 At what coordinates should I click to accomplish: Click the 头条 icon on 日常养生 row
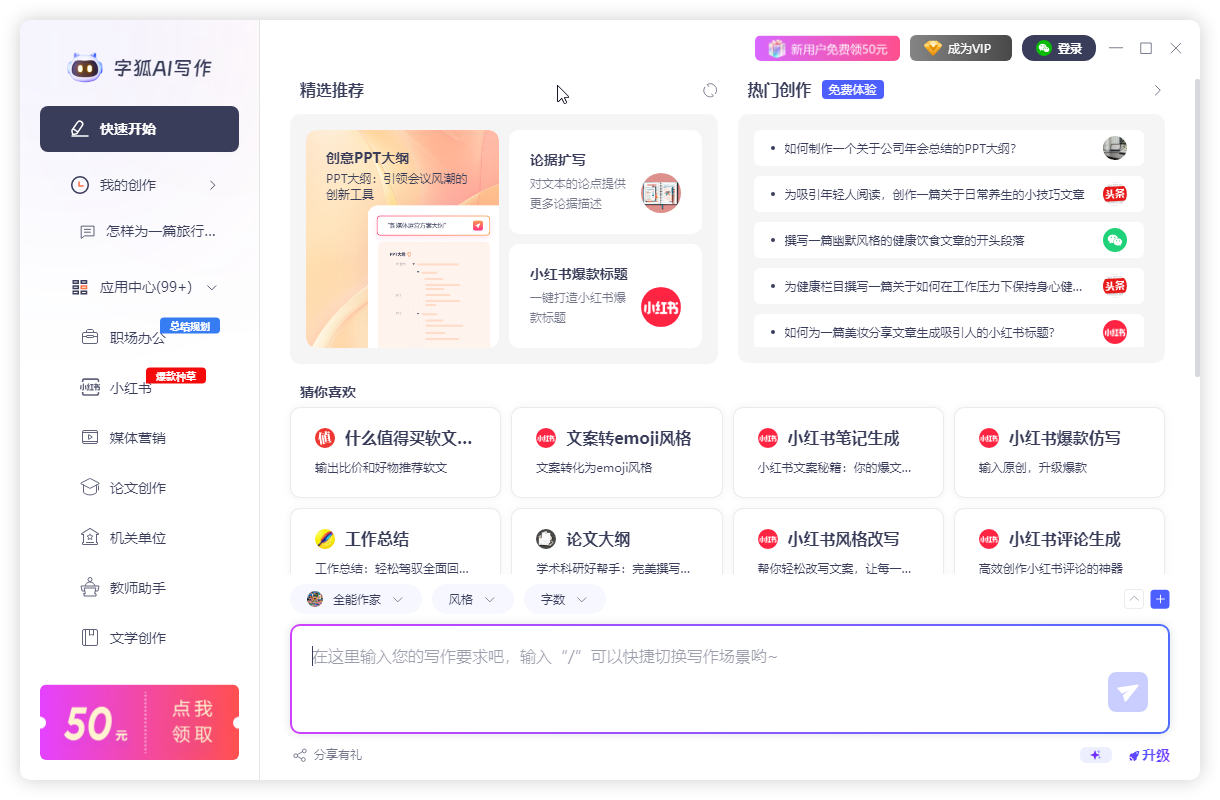pyautogui.click(x=1115, y=194)
